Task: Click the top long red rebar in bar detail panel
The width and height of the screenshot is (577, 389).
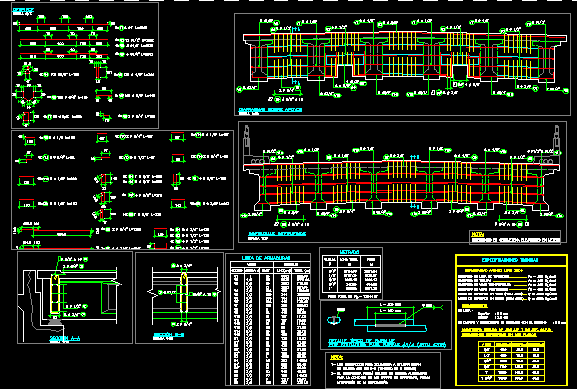Action: [63, 25]
